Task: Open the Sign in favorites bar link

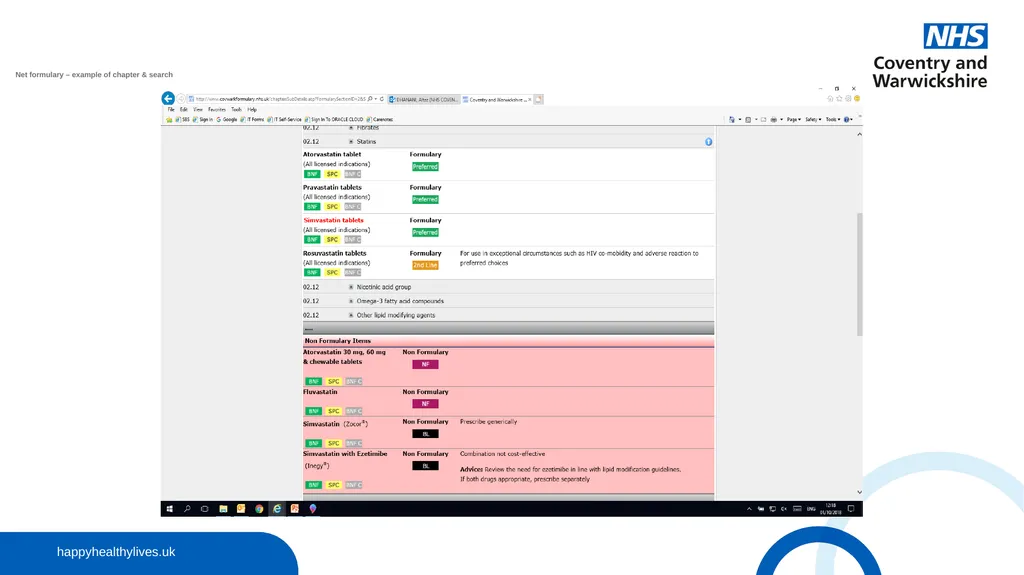Action: tap(203, 120)
